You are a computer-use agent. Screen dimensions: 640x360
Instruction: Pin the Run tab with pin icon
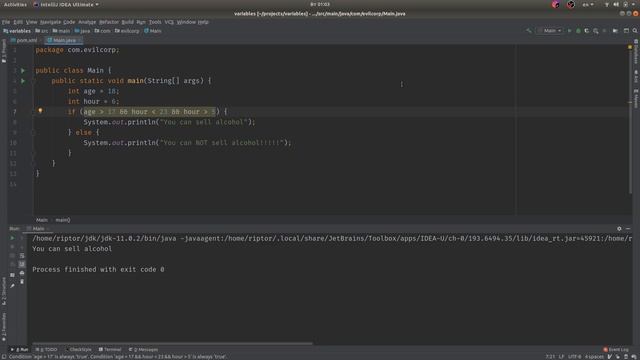12,286
